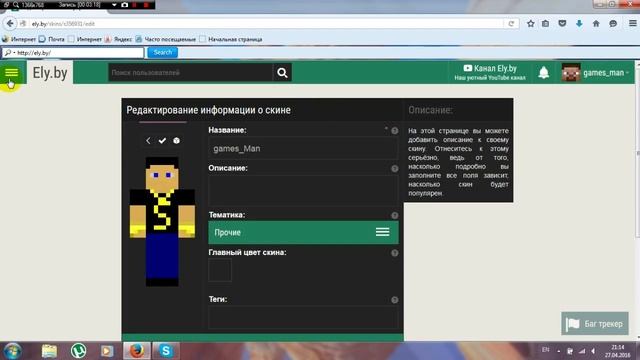Switch to Firefox in the taskbar
640x360 pixels.
tap(137, 351)
